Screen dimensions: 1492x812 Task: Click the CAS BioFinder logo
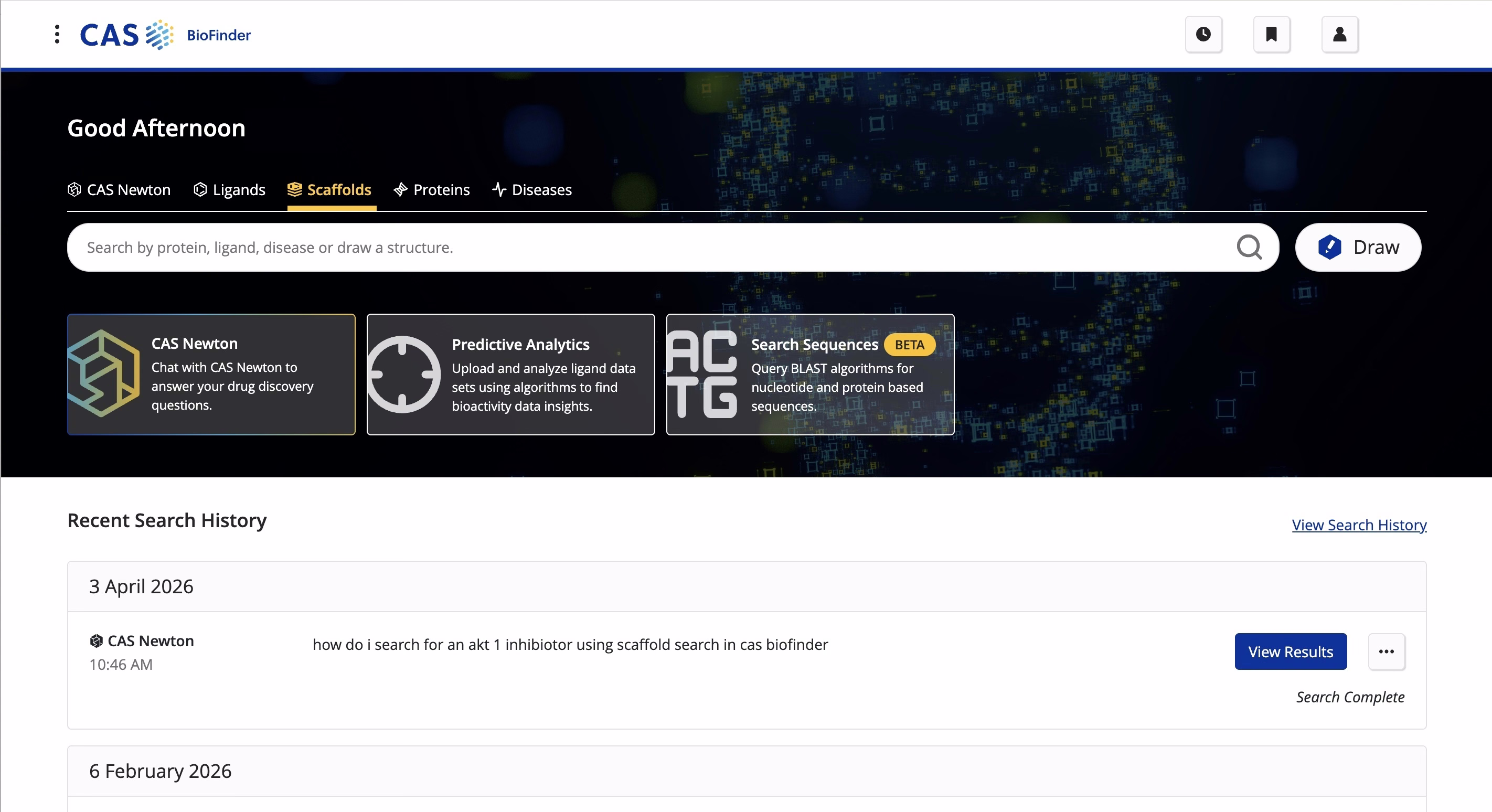tap(165, 35)
